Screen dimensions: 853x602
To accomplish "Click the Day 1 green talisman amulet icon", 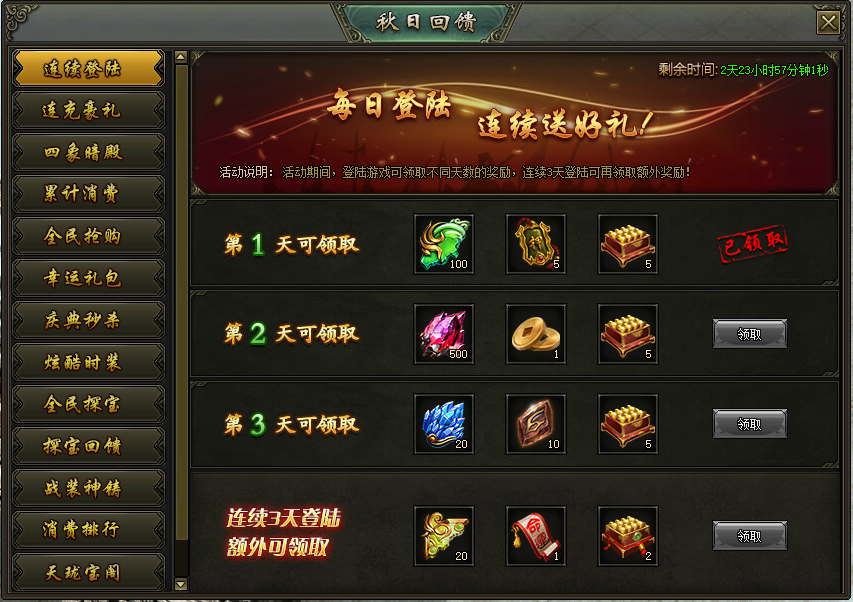I will 536,244.
